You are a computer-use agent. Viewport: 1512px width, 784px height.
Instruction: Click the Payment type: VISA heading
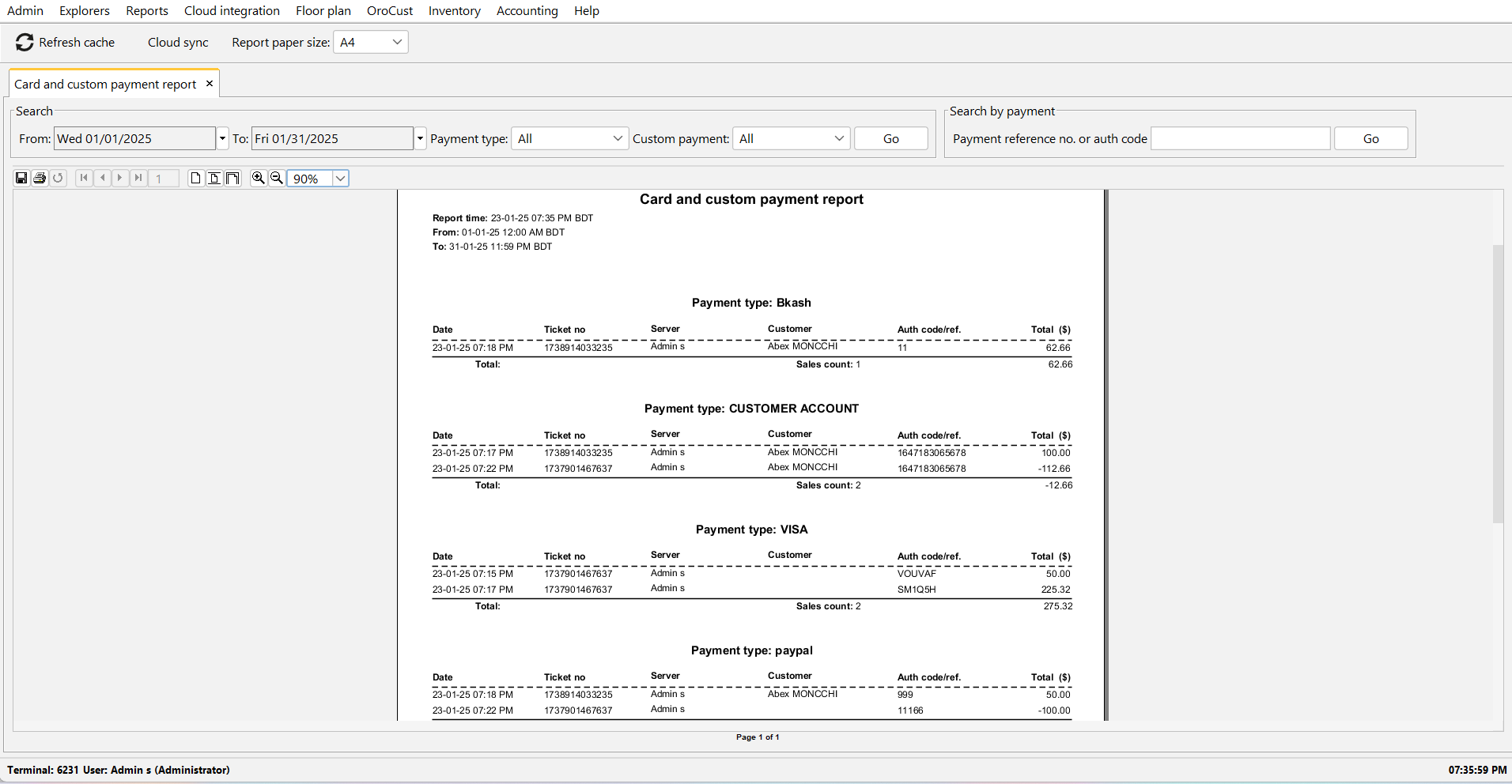click(751, 530)
